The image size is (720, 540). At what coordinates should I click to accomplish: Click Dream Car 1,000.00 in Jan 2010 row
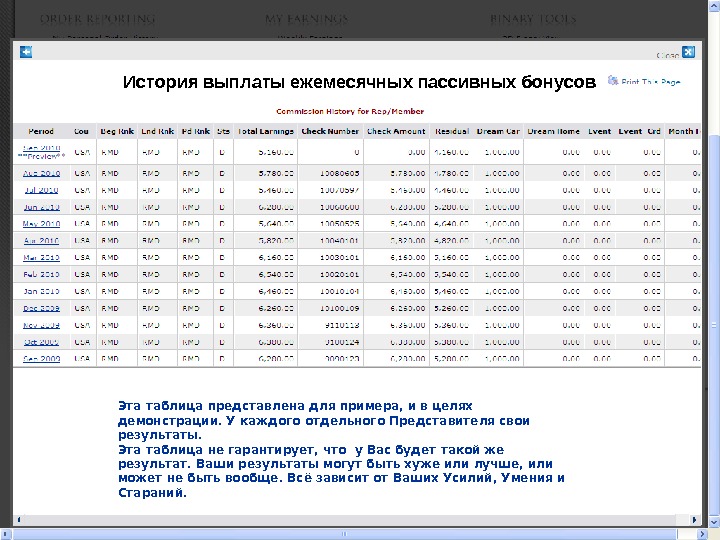502,291
